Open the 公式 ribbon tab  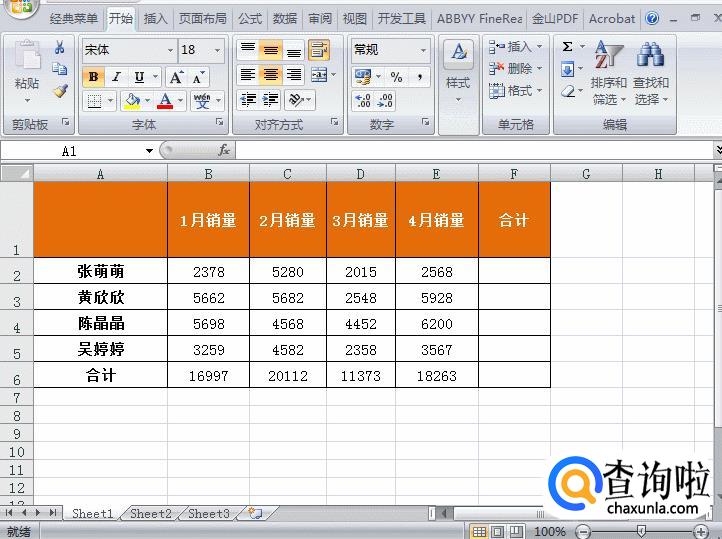[x=250, y=18]
